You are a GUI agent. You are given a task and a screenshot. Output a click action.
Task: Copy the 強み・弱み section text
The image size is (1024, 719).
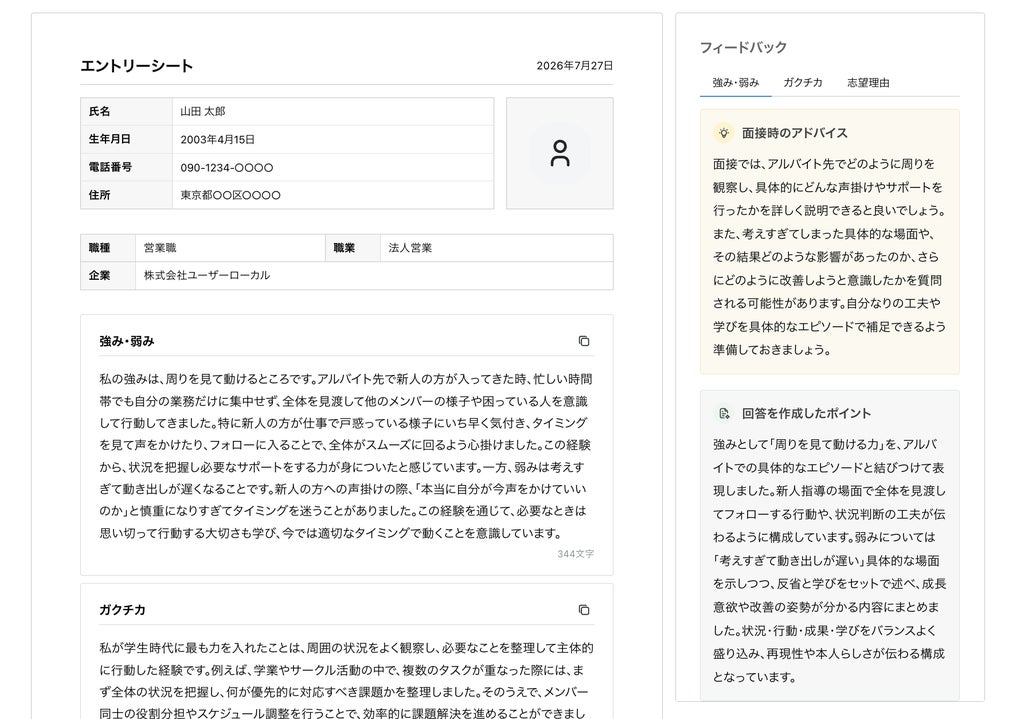pos(584,341)
